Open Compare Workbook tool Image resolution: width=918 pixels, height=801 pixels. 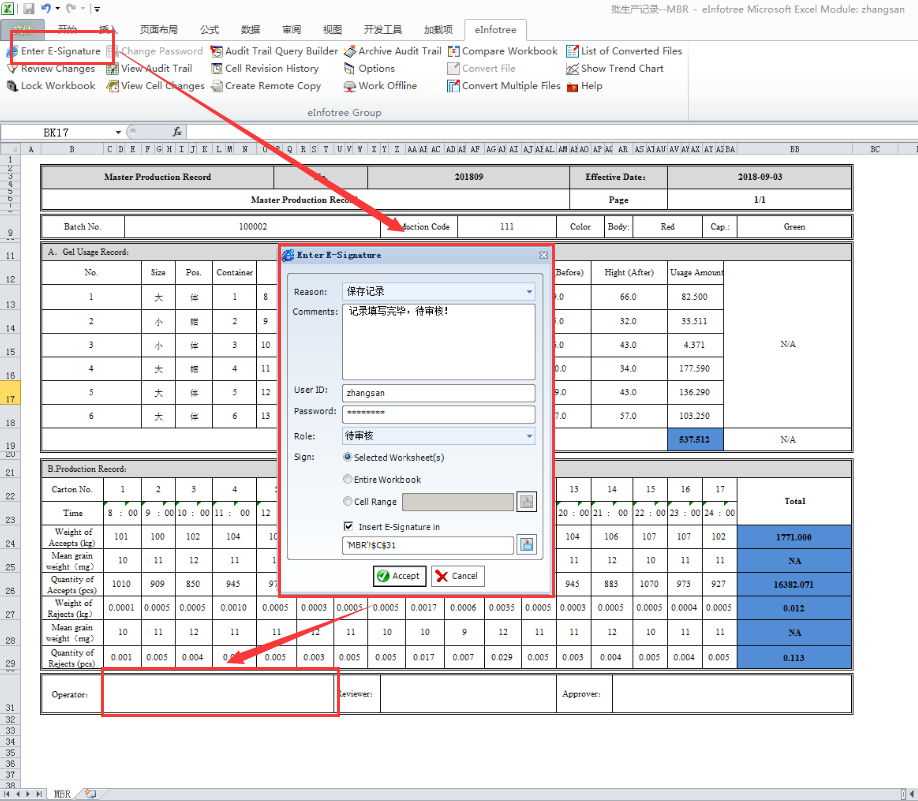click(x=509, y=51)
